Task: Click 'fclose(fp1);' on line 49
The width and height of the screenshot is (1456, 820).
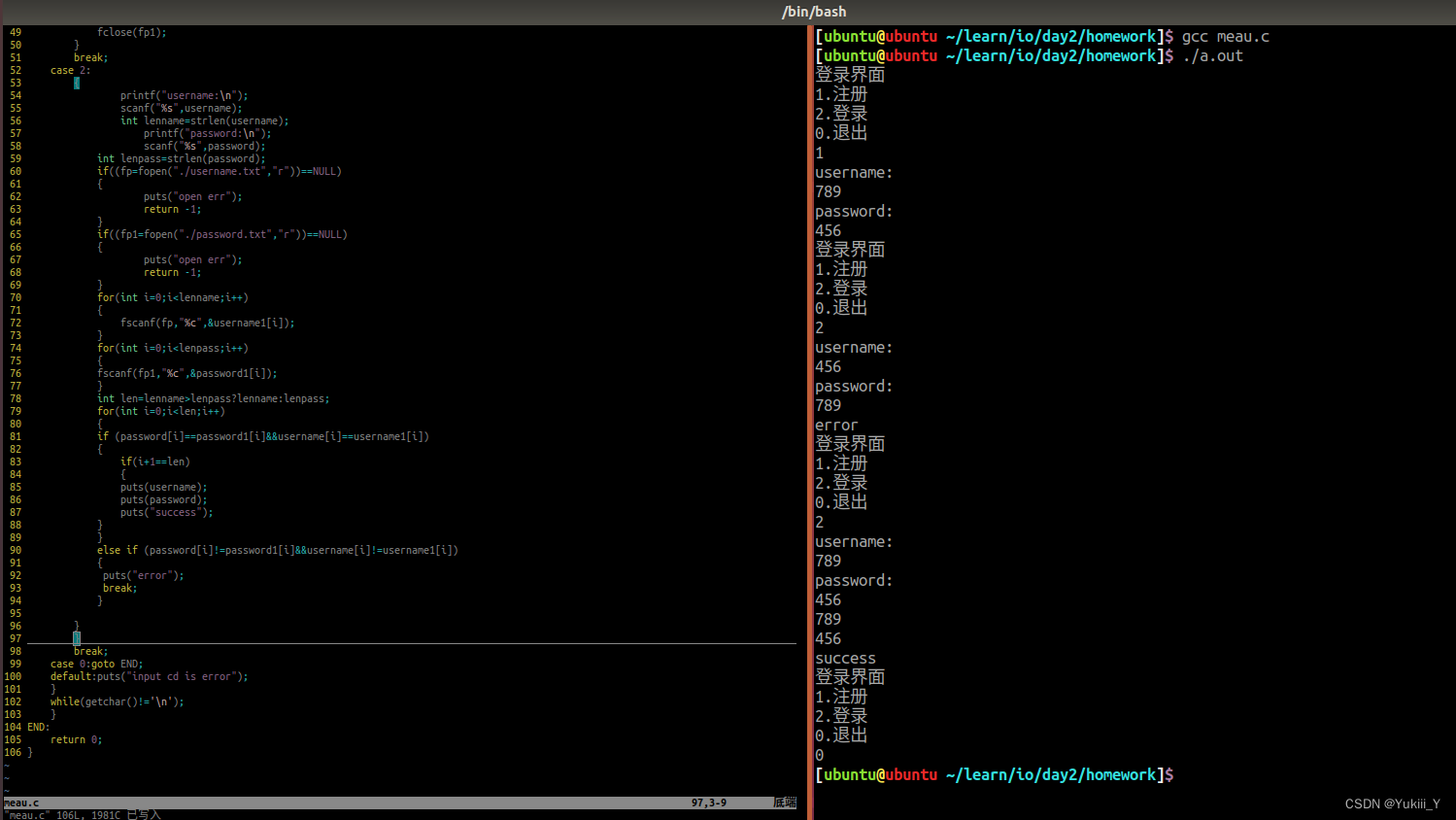Action: click(x=132, y=32)
